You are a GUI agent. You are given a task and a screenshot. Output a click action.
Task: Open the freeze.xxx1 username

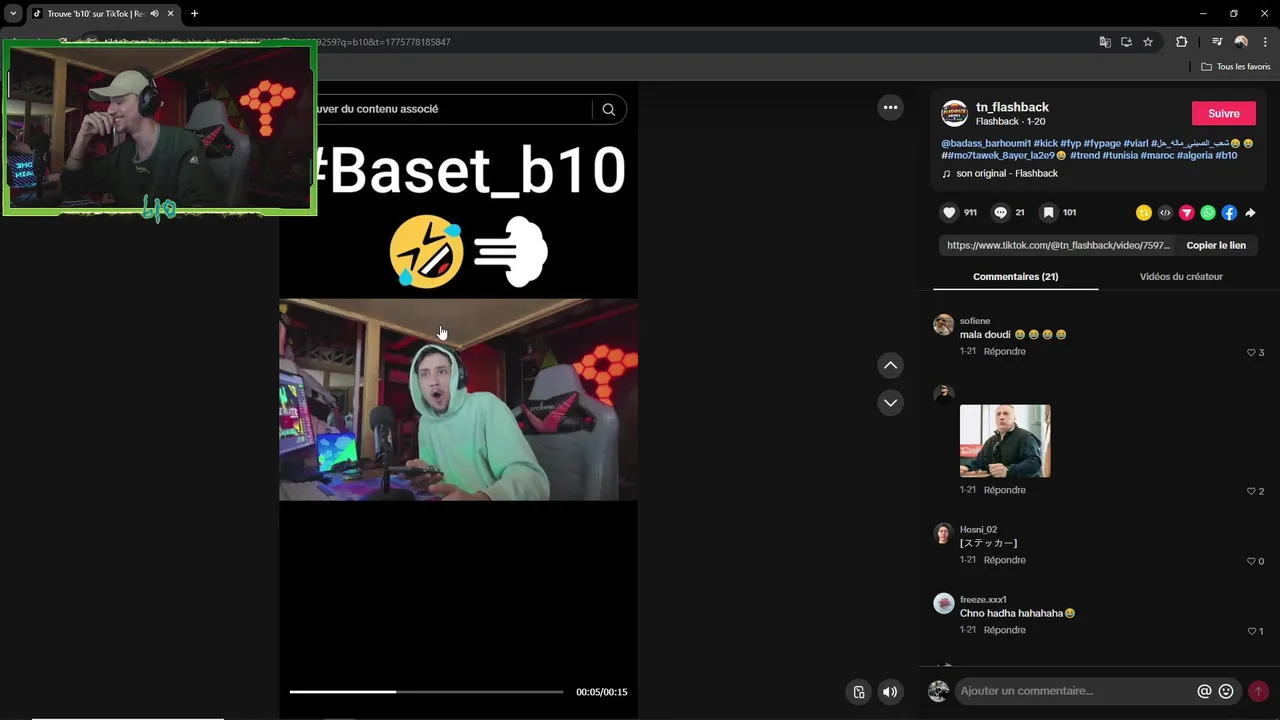coord(983,599)
